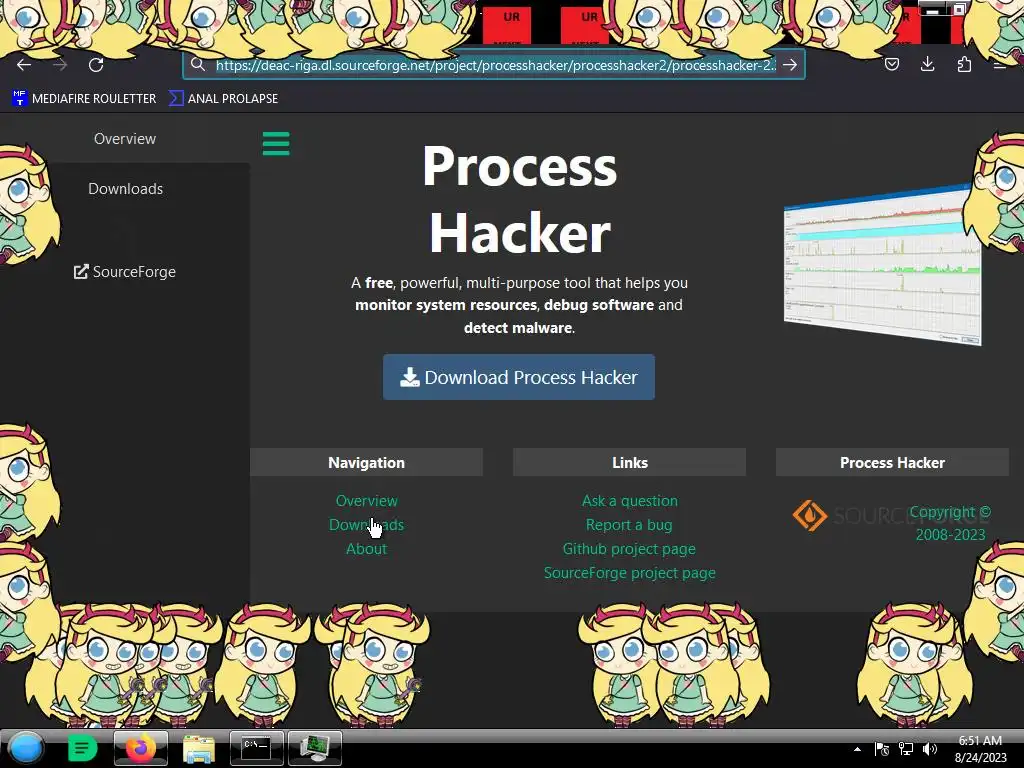Open the command prompt taskbar item

pos(257,748)
